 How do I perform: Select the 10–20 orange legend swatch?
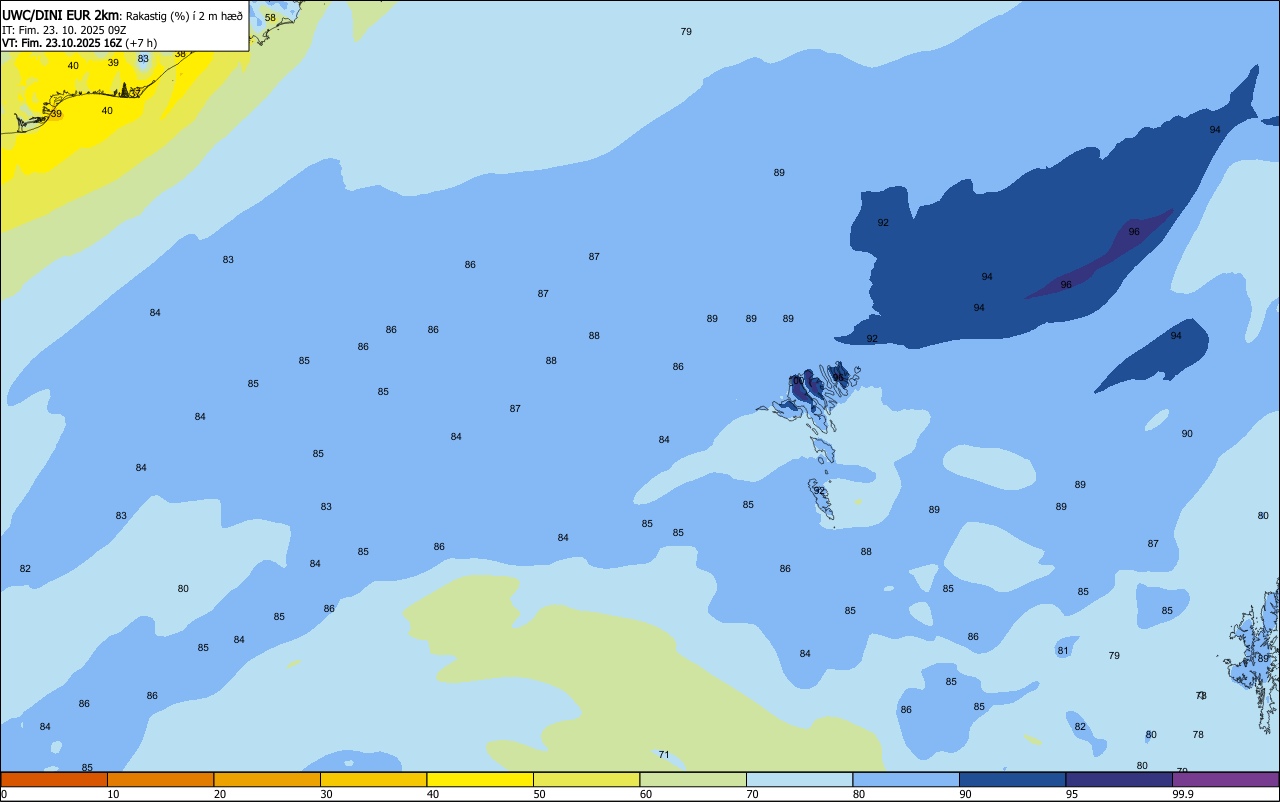click(160, 779)
